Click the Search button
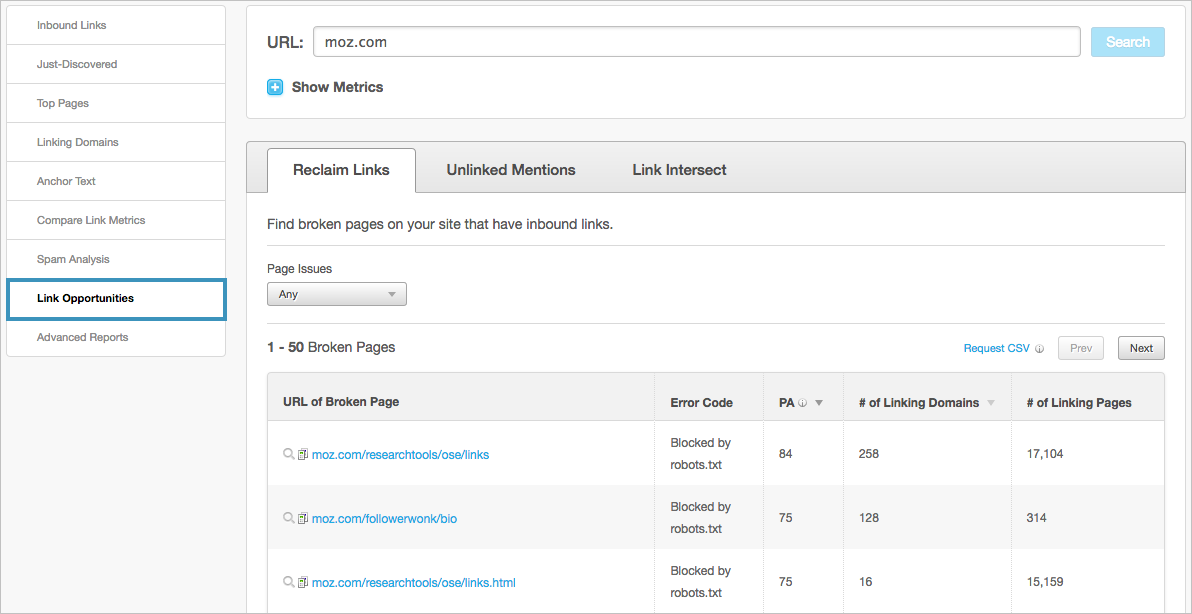The width and height of the screenshot is (1192, 614). point(1127,42)
